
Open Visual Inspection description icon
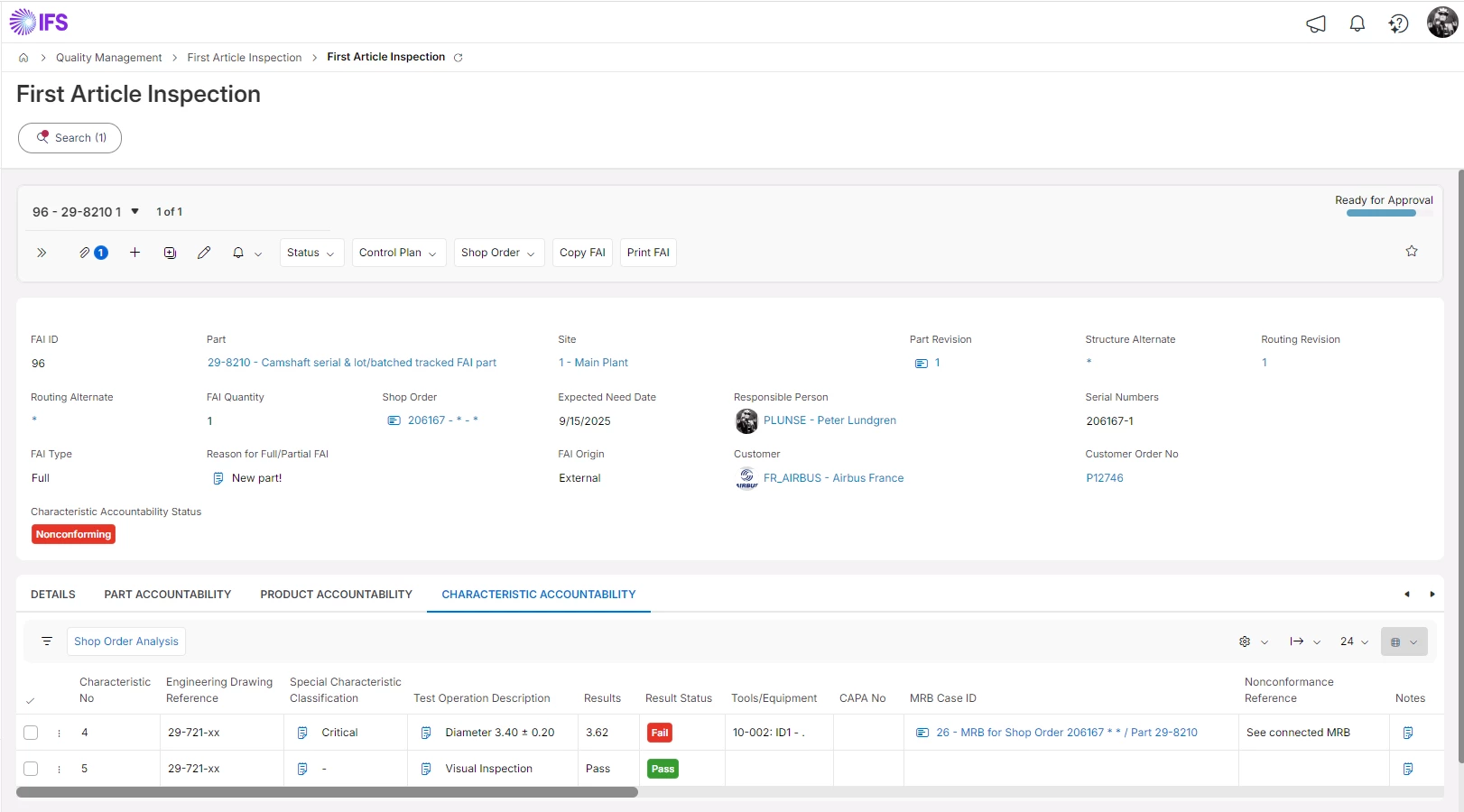[x=426, y=769]
